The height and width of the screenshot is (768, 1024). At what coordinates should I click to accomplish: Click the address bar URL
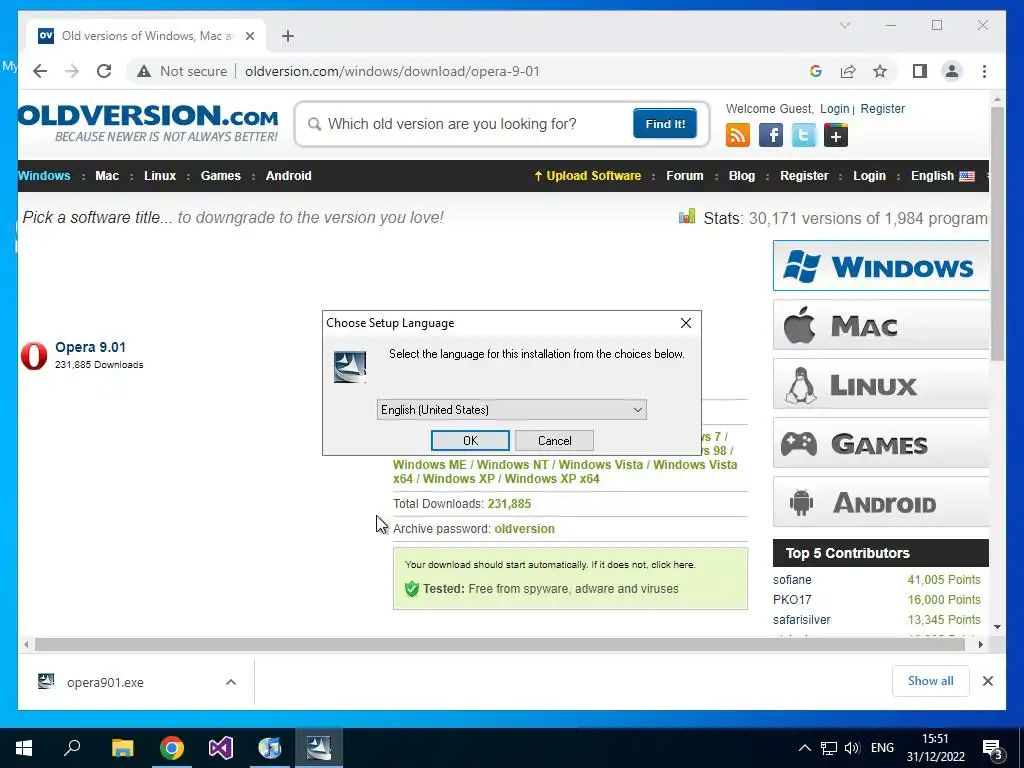[x=392, y=71]
